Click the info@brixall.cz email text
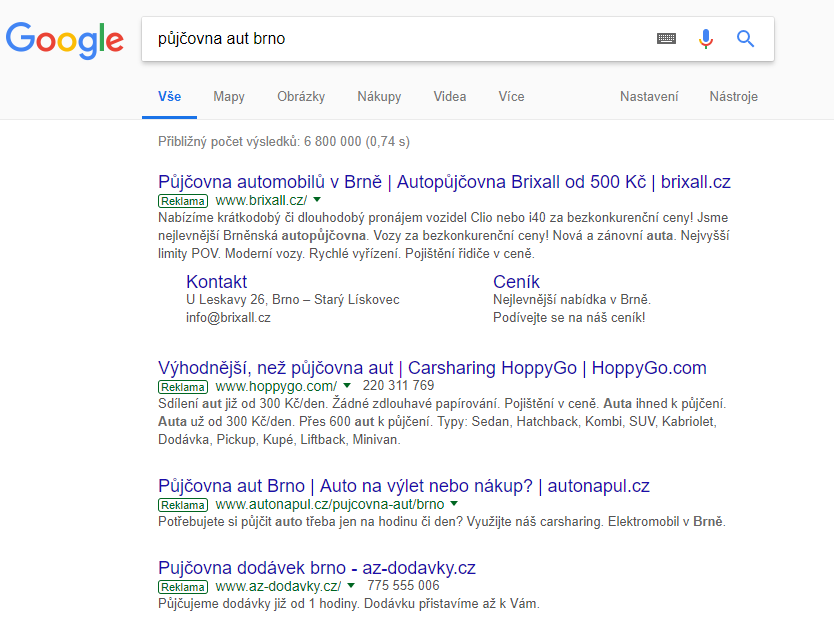This screenshot has height=624, width=834. point(228,318)
